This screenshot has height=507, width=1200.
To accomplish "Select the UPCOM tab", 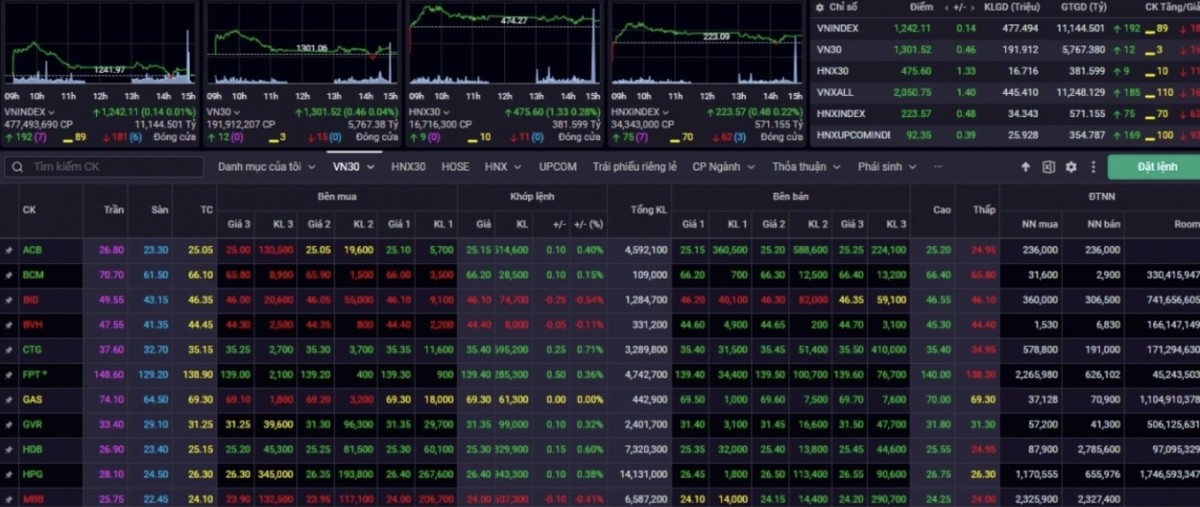I will pos(557,167).
